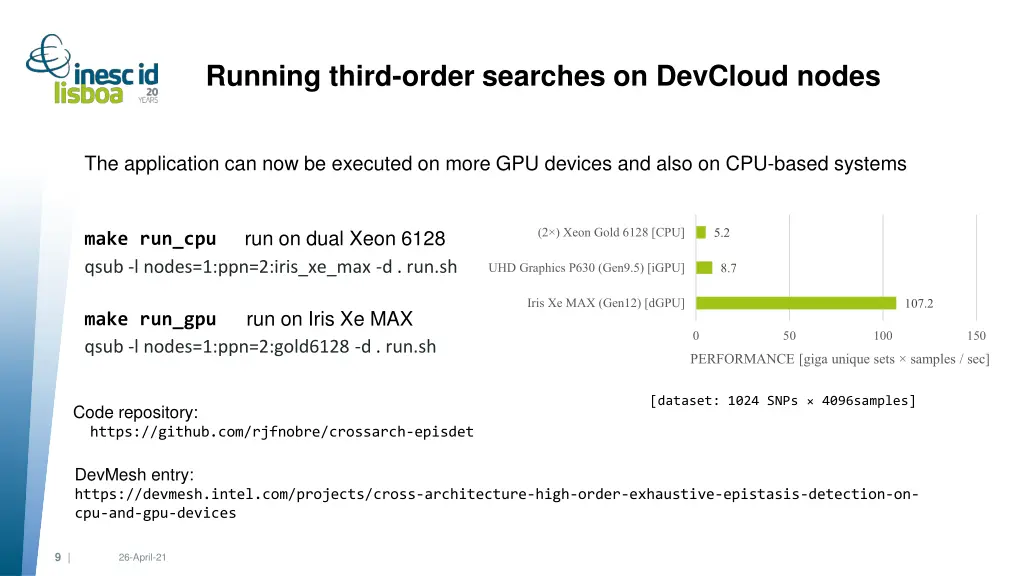Click the axis tick label 50
This screenshot has width=1024, height=576.
[x=790, y=336]
